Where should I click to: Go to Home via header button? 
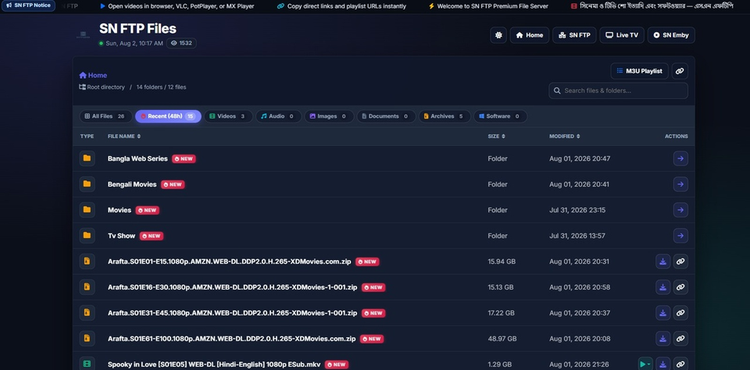529,35
